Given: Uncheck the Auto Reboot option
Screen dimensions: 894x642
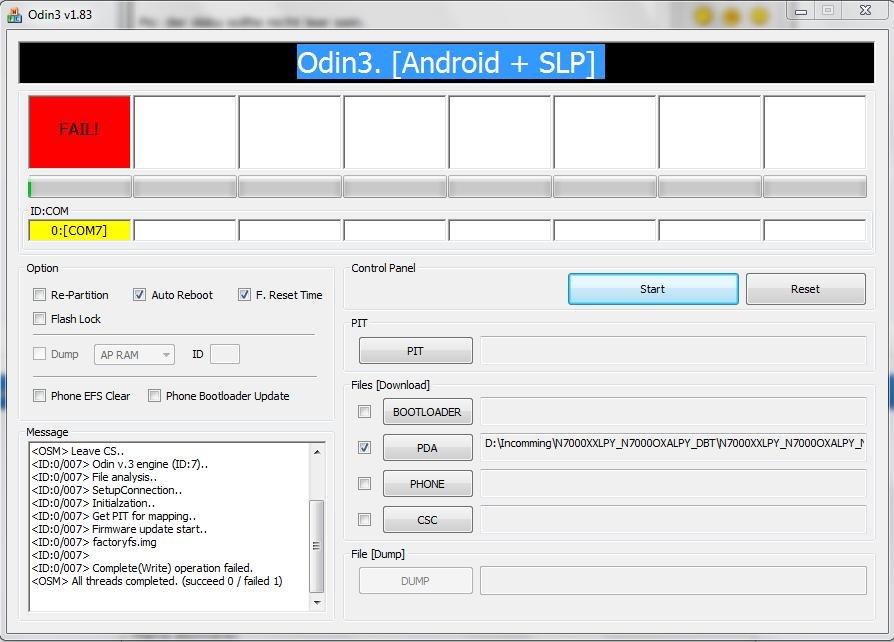Looking at the screenshot, I should (x=139, y=295).
